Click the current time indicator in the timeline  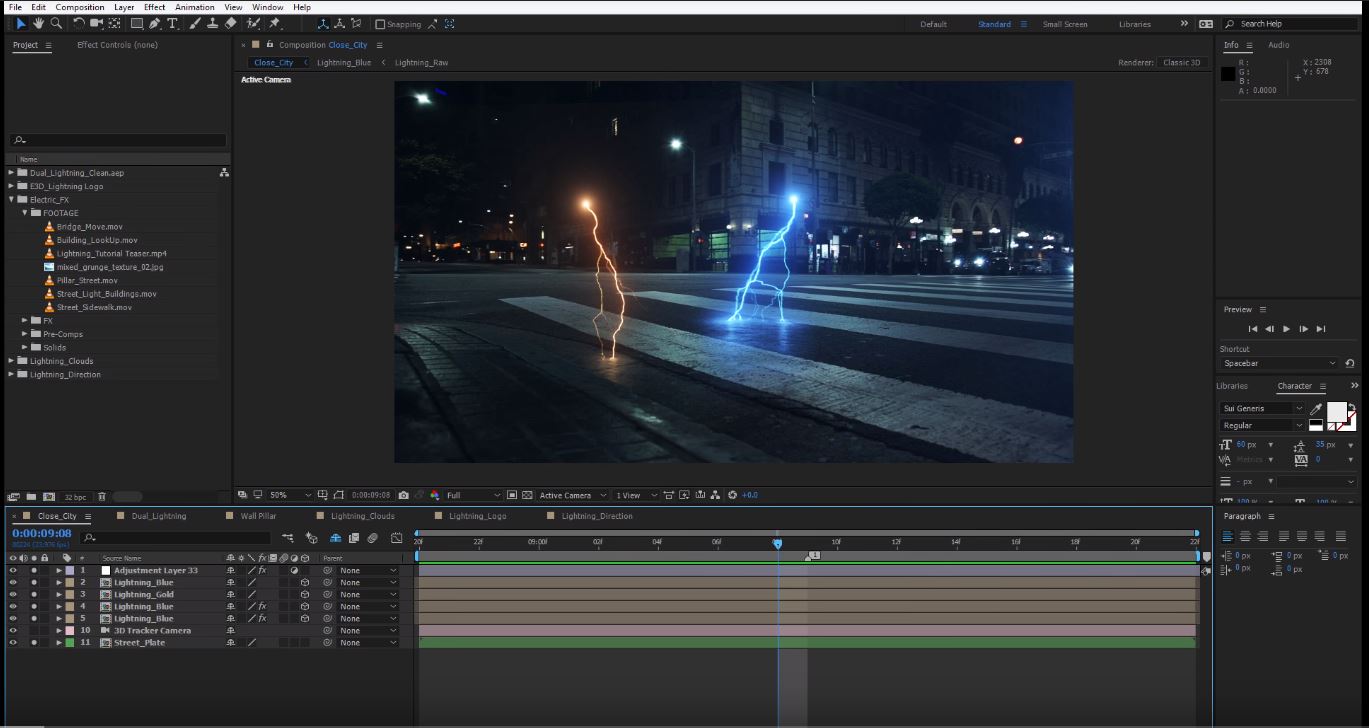pyautogui.click(x=778, y=543)
